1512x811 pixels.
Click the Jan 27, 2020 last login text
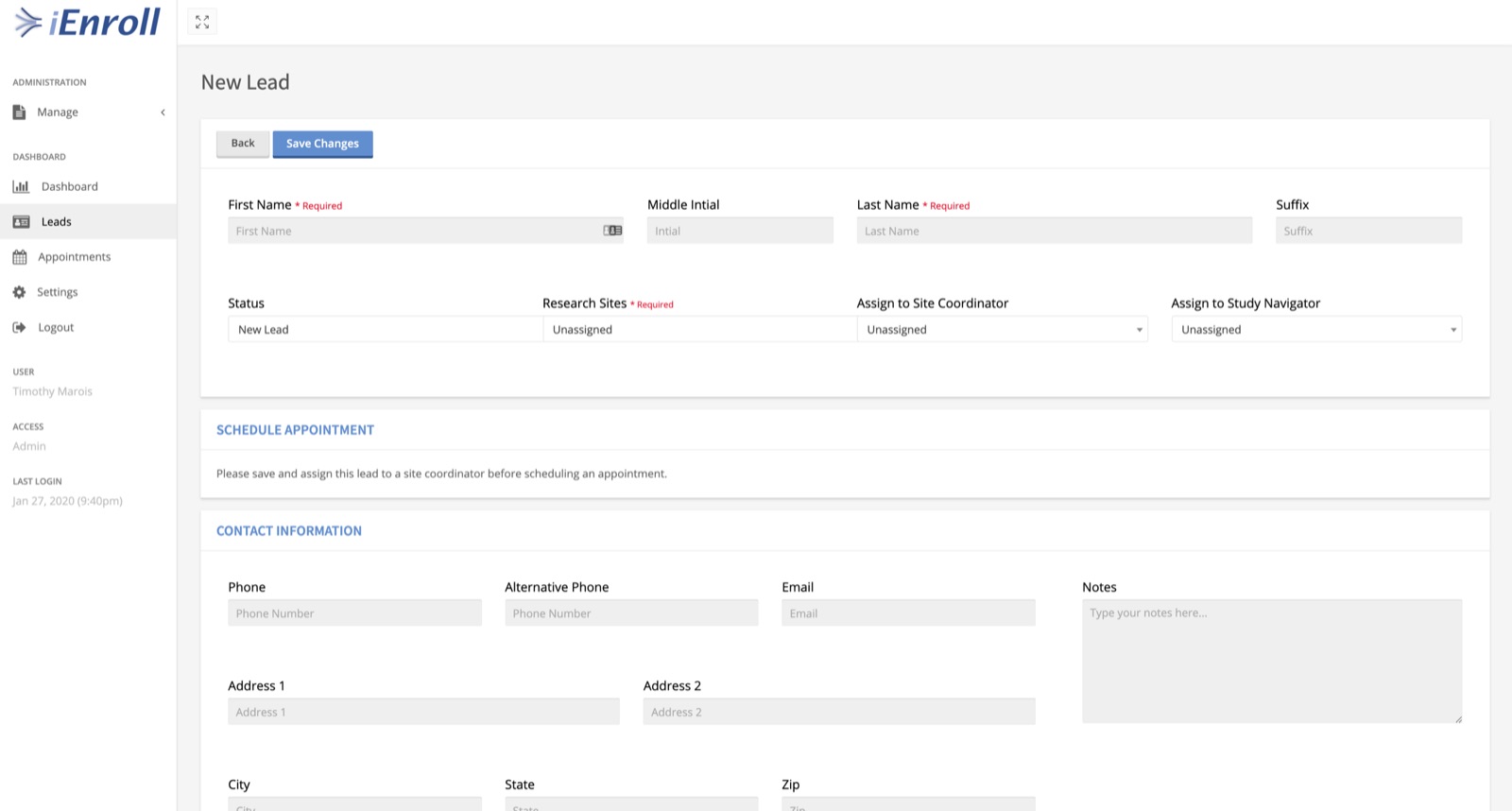[67, 501]
